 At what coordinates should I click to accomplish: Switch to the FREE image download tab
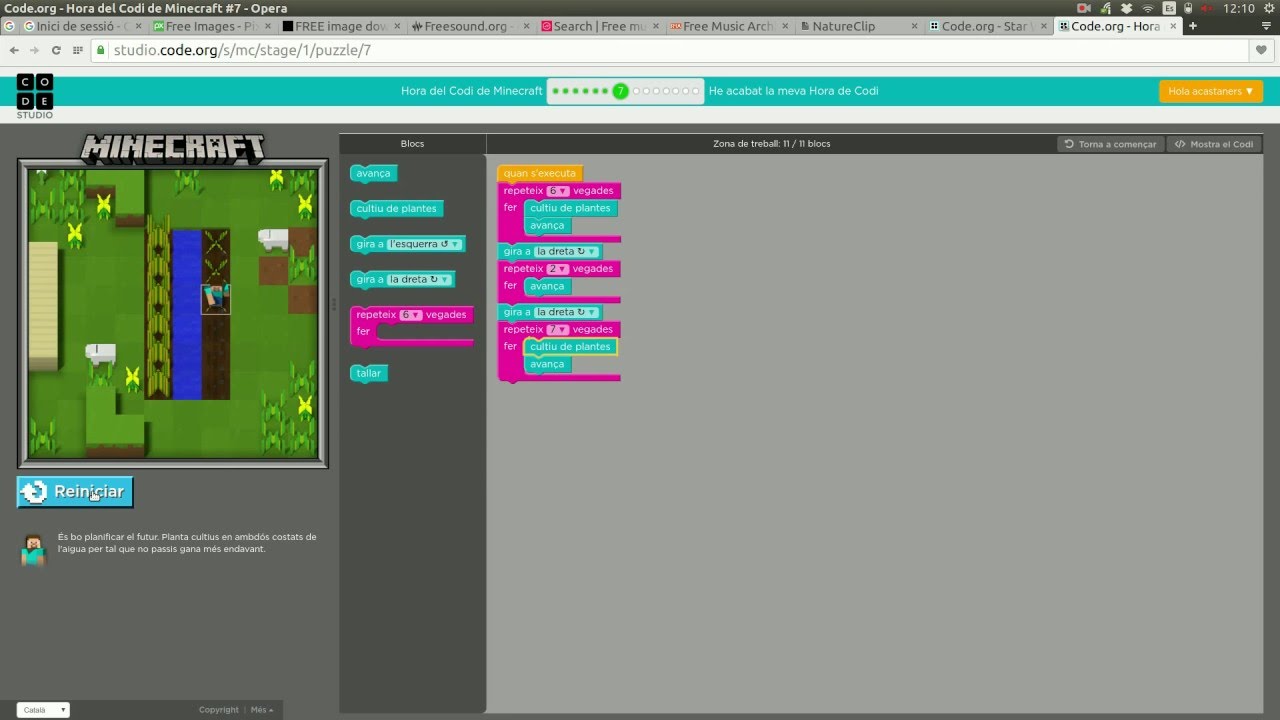pos(340,26)
